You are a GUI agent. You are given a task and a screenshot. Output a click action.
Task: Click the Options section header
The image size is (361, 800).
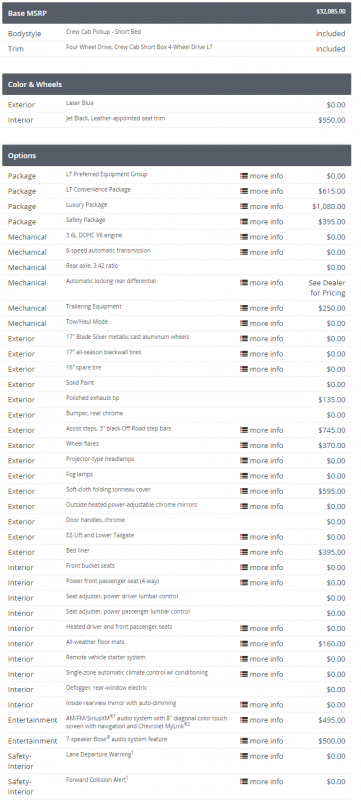click(x=176, y=156)
